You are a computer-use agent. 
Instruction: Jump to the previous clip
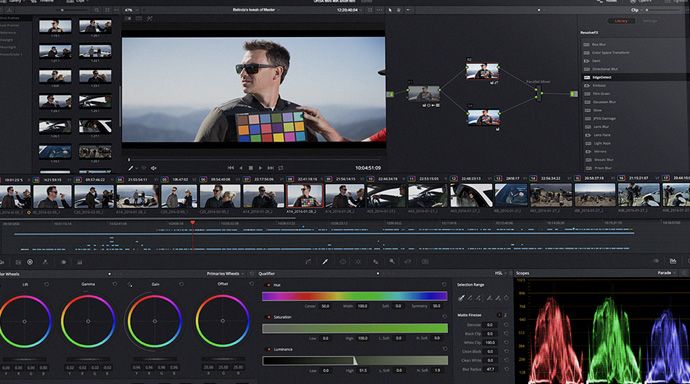(231, 168)
